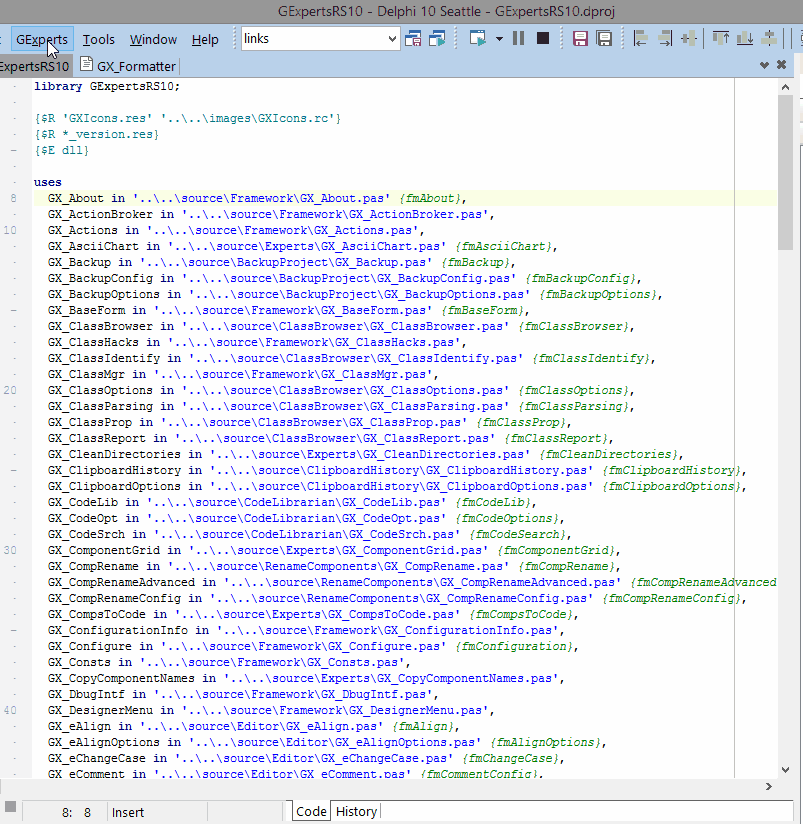Viewport: 803px width, 824px height.
Task: Click the {fmAbout} comment
Action: (429, 198)
